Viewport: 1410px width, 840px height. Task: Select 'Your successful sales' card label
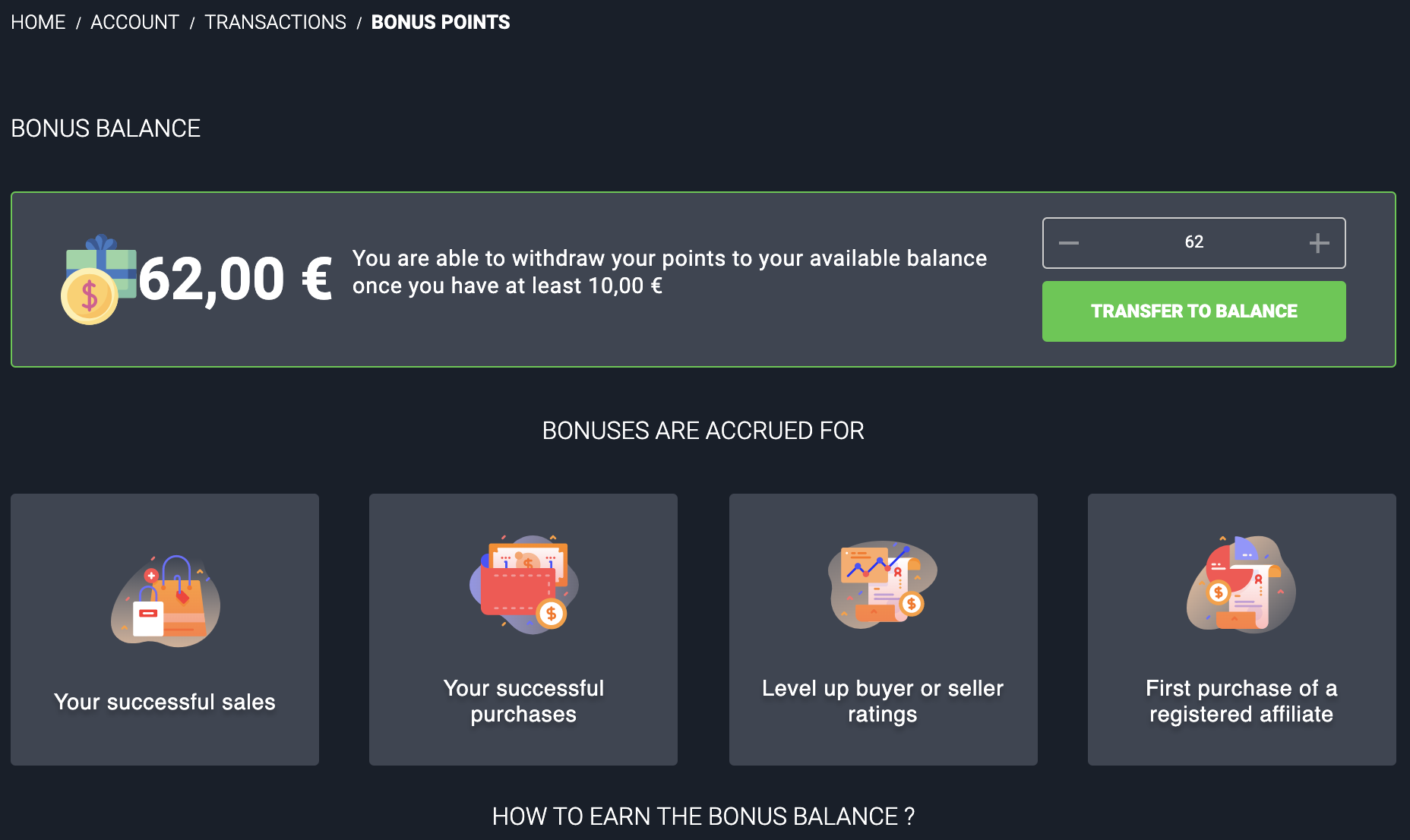click(165, 702)
